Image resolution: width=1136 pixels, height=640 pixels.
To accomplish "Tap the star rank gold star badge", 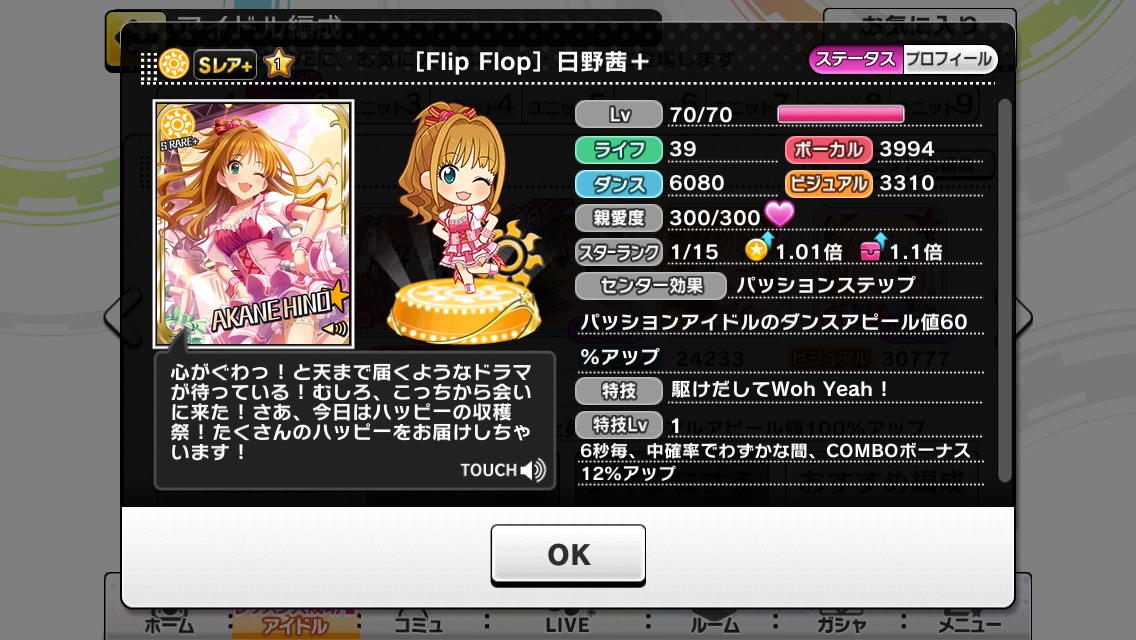I will [x=278, y=65].
